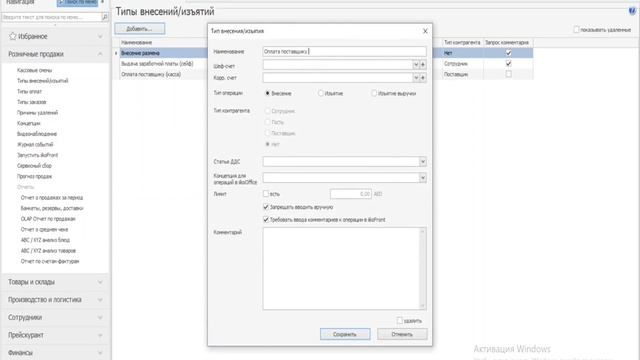Viewport: 640px width, 360px height.
Task: Toggle comment checkbox in Внесение размена row
Action: (508, 53)
